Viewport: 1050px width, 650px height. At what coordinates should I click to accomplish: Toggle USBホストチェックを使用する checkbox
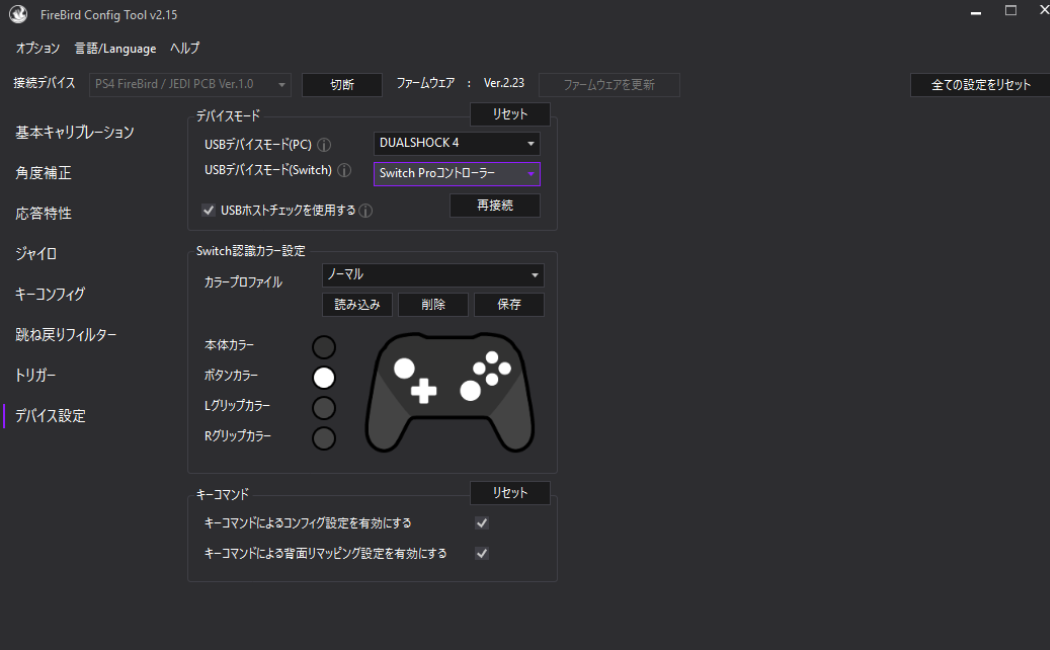click(208, 210)
